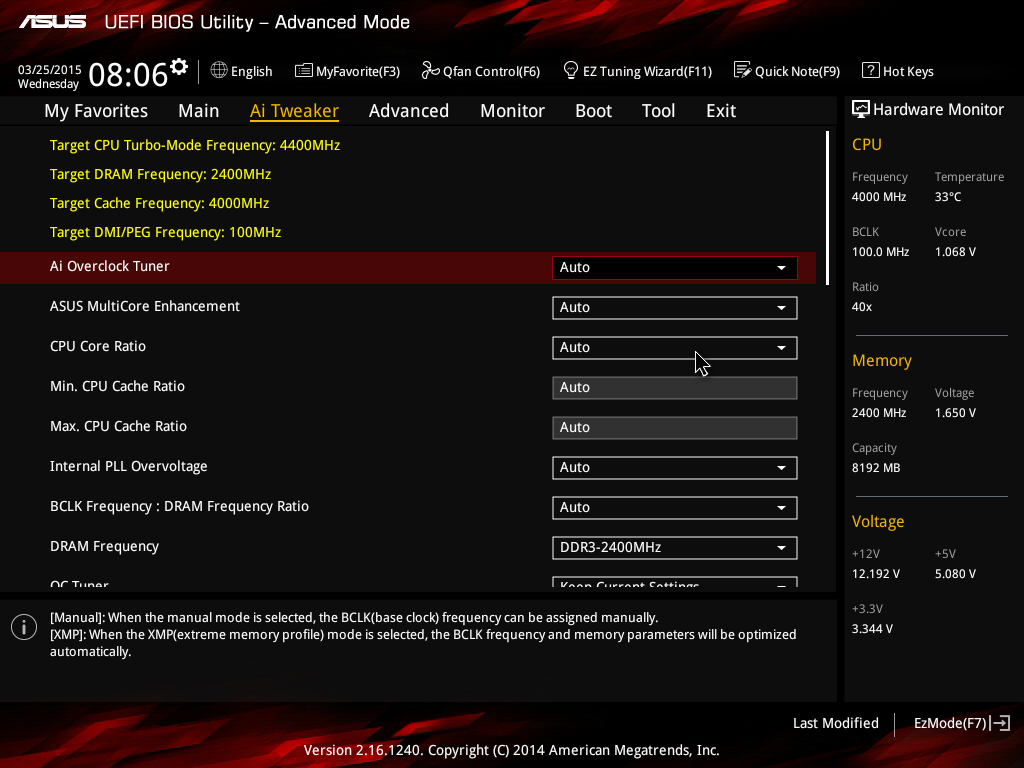This screenshot has height=768, width=1024.
Task: Open the My Favorites tab
Action: point(96,111)
